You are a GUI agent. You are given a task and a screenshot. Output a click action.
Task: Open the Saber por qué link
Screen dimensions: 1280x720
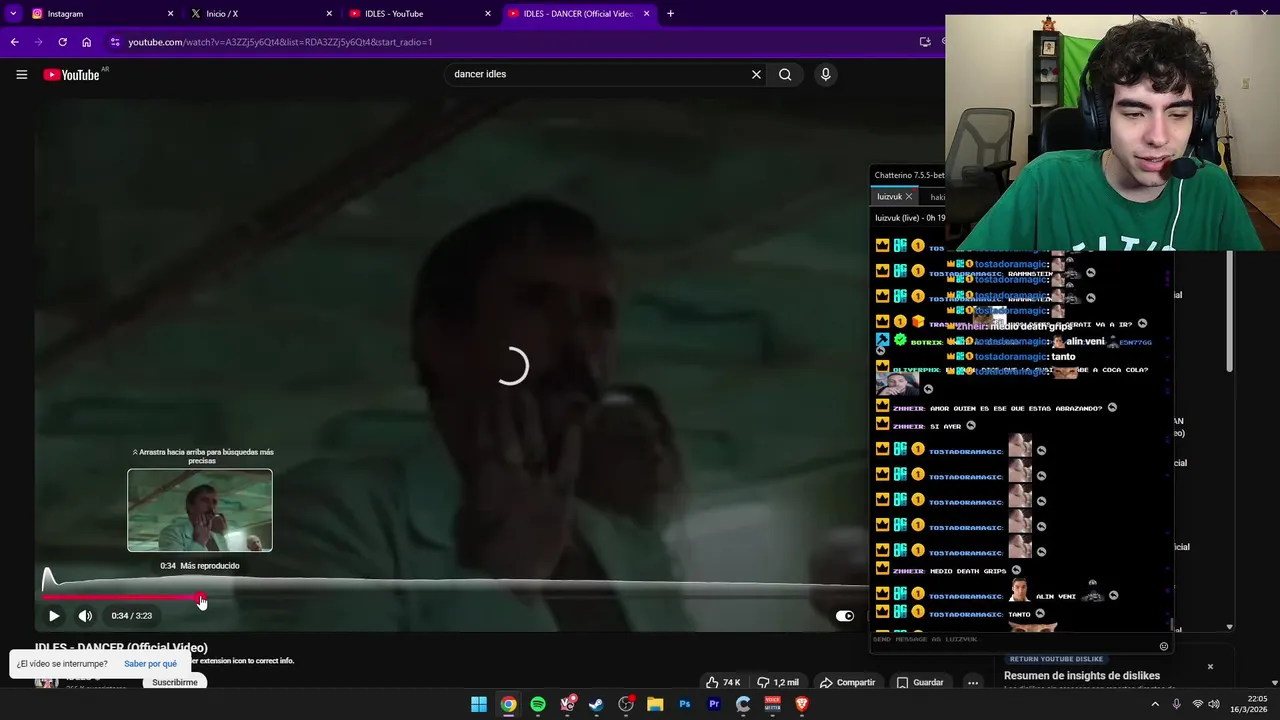click(150, 664)
